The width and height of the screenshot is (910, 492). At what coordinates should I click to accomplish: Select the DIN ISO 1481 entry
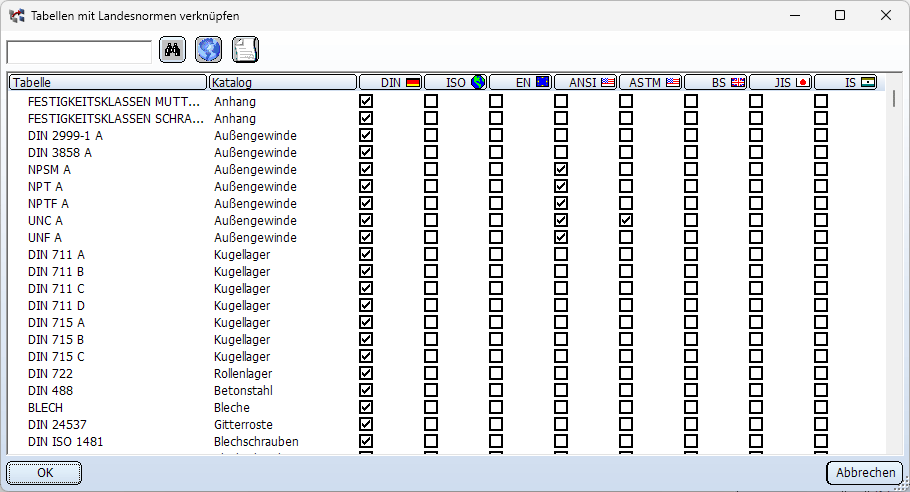(x=66, y=442)
